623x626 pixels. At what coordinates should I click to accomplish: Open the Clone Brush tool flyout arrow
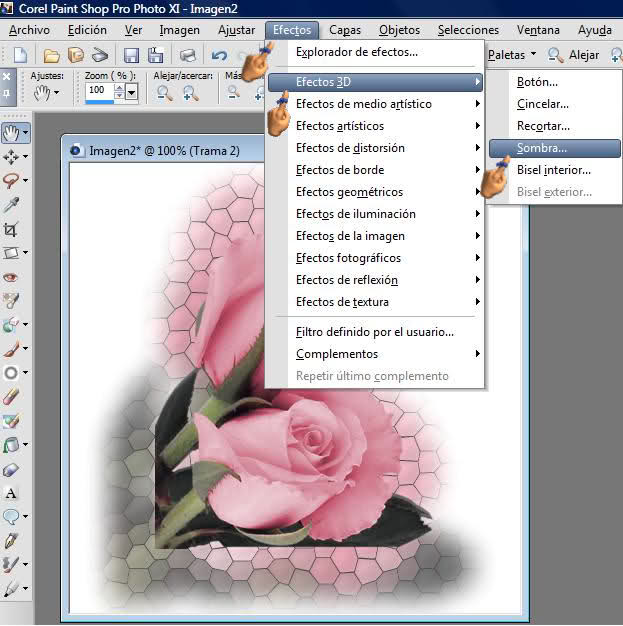(26, 324)
